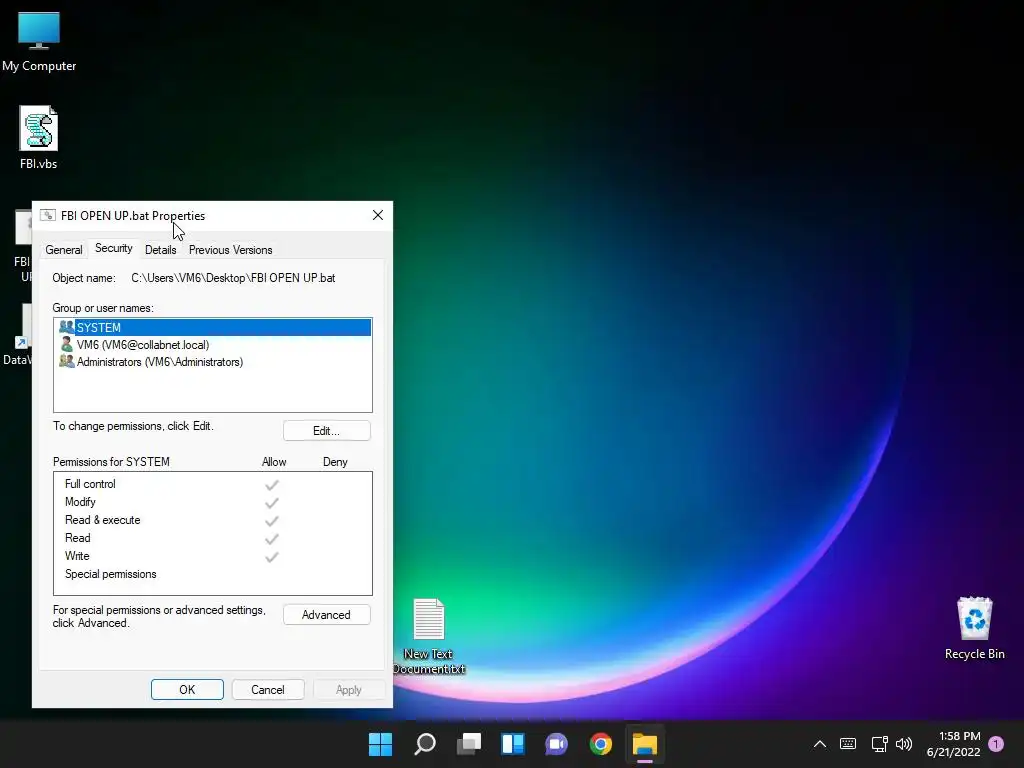
Task: Cancel the Properties dialog
Action: (268, 690)
